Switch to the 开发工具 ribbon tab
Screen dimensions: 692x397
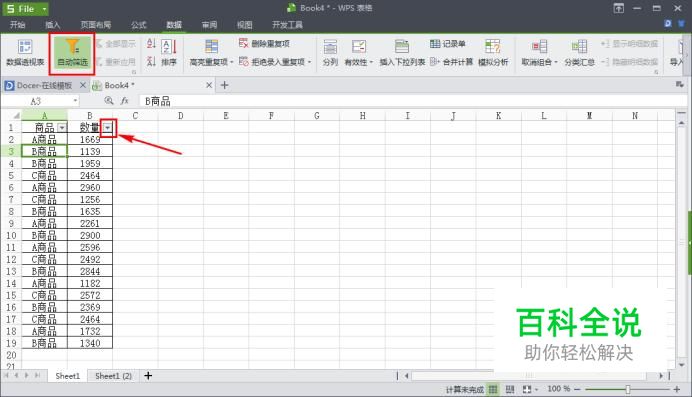click(x=287, y=25)
